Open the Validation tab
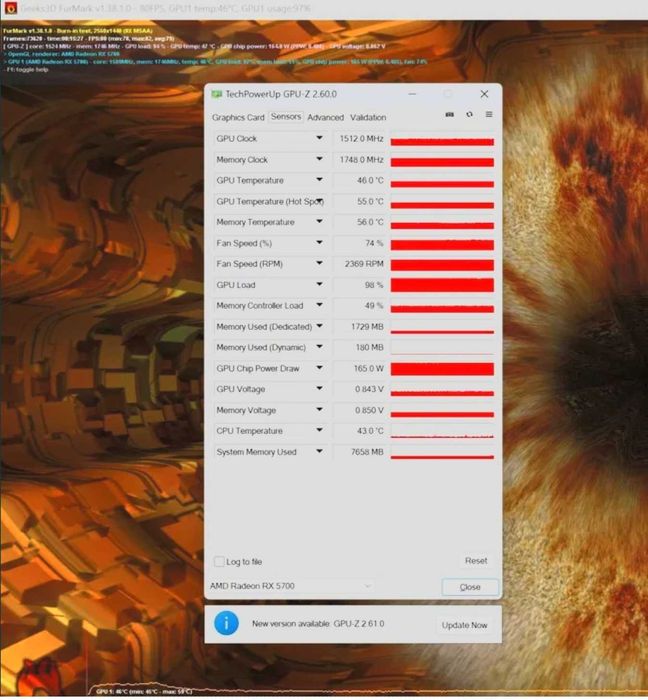This screenshot has width=648, height=700. click(x=368, y=117)
